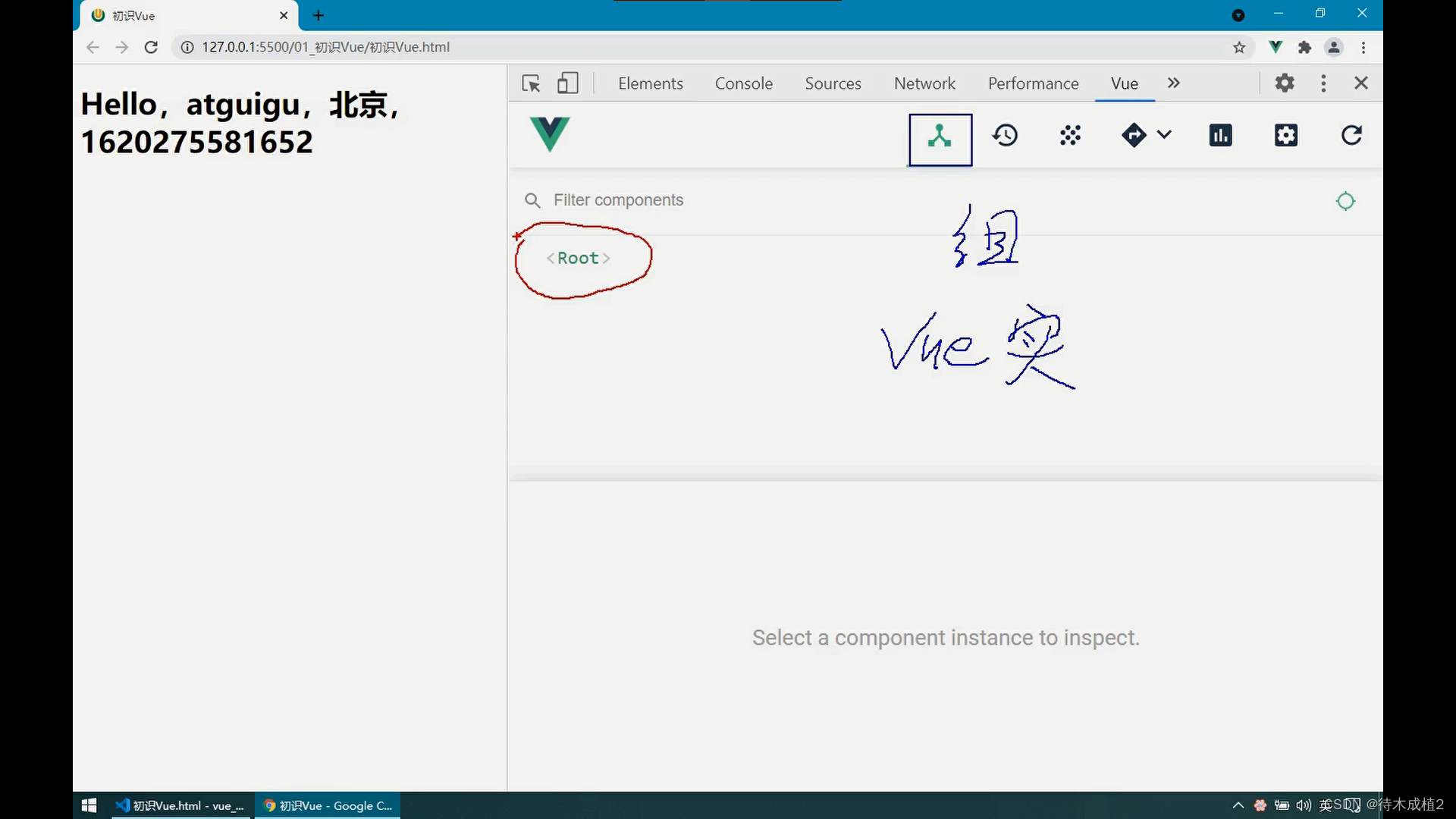Viewport: 1456px width, 819px height.
Task: Switch to the Performance devtools tab
Action: (1033, 83)
